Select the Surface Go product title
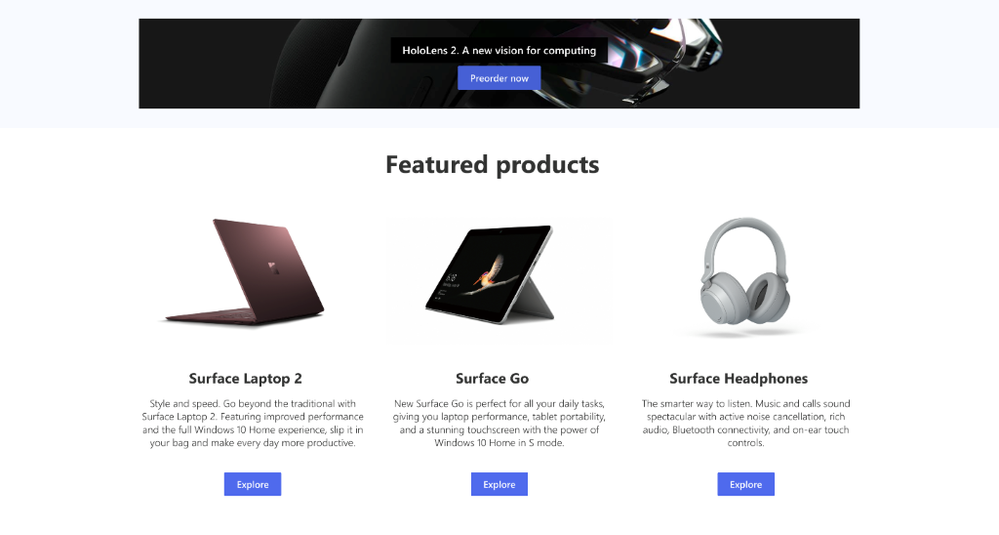The height and width of the screenshot is (535, 999). [x=492, y=378]
